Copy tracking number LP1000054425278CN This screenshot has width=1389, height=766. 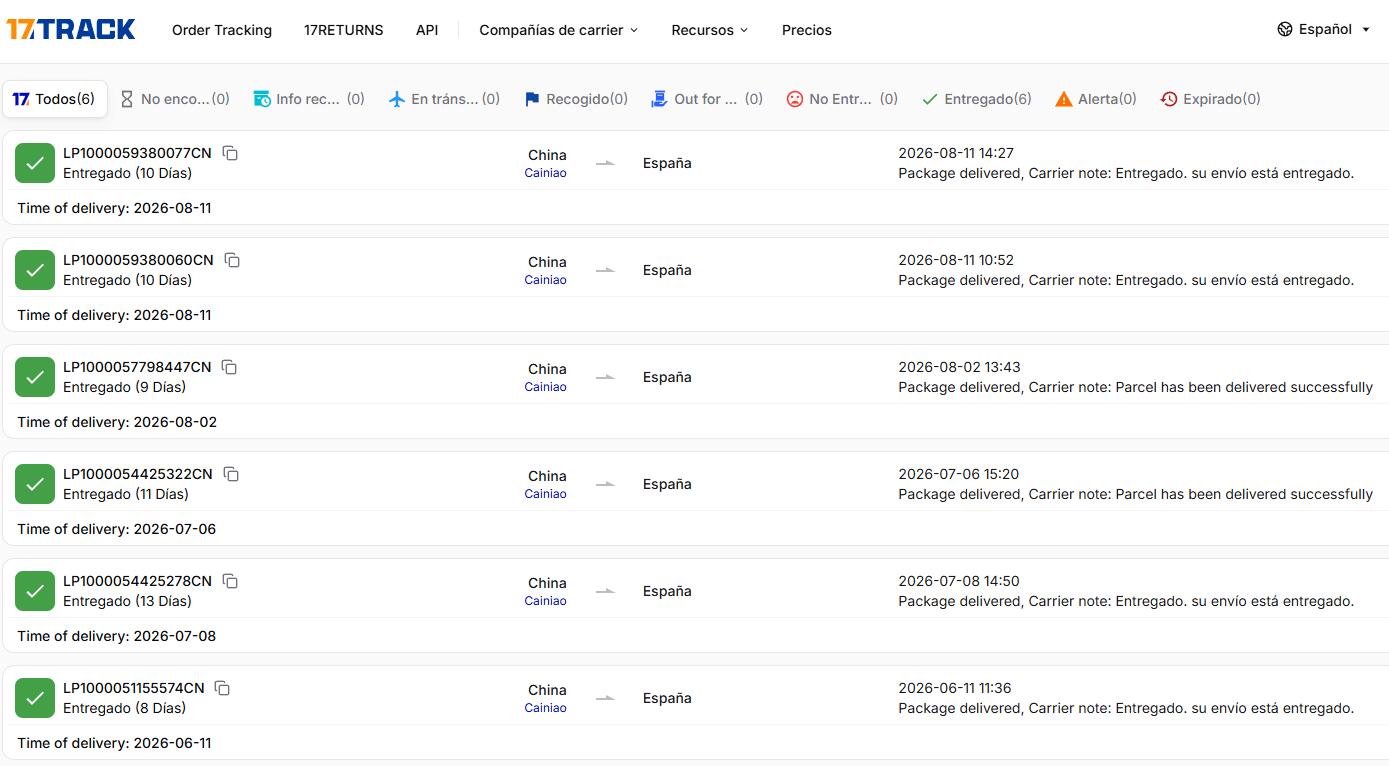(x=230, y=581)
